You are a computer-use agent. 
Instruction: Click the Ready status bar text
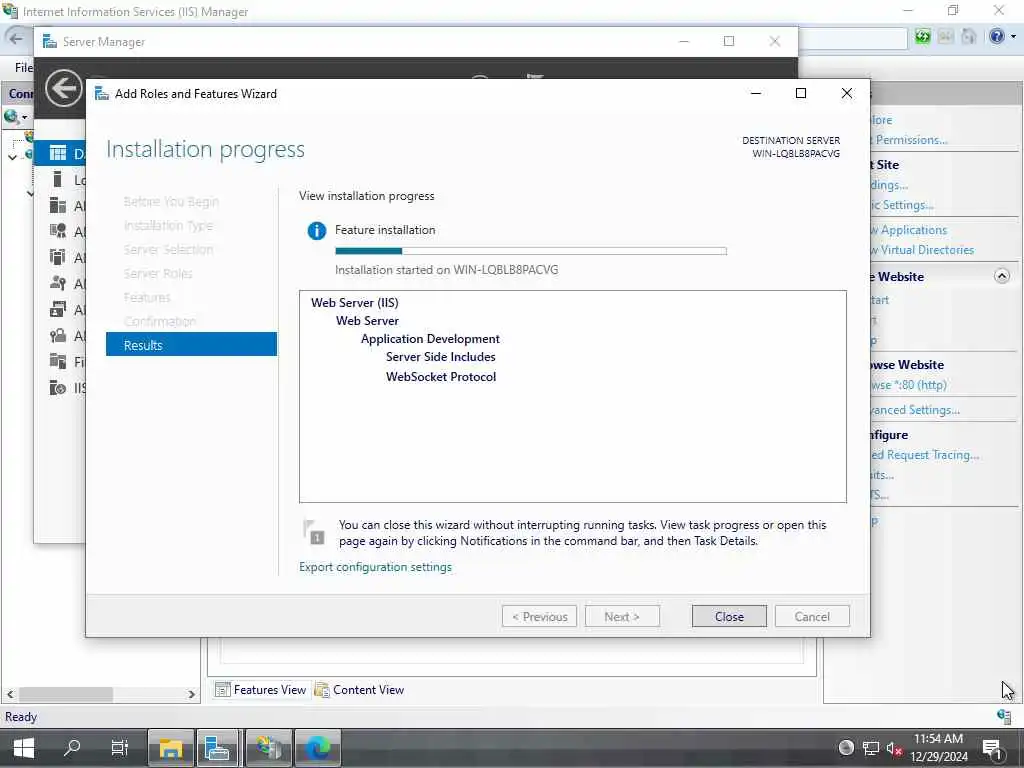21,716
